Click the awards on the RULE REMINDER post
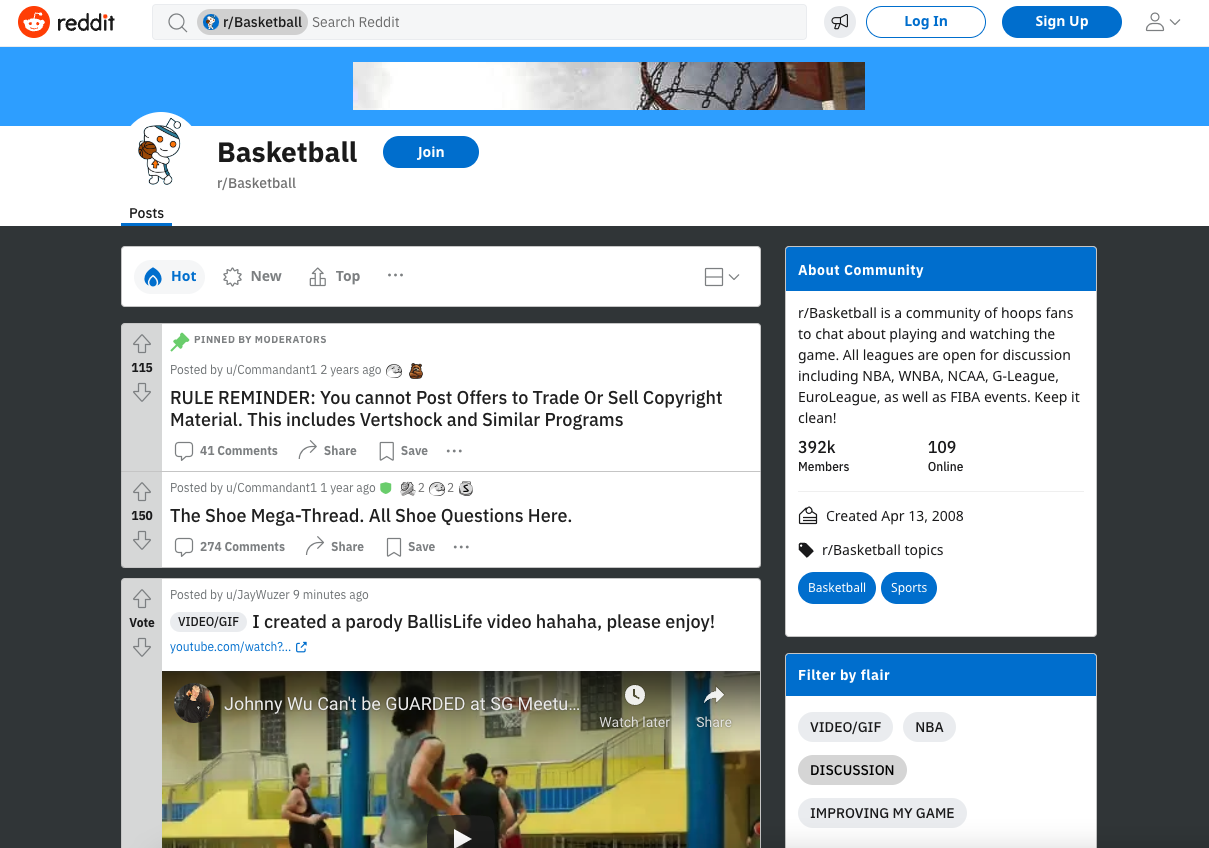 point(405,370)
